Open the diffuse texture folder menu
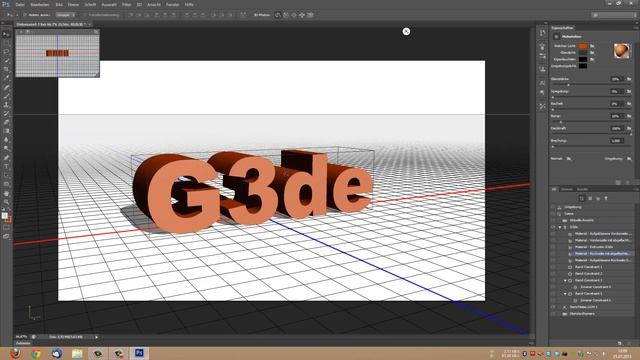The height and width of the screenshot is (360, 640). [x=592, y=46]
